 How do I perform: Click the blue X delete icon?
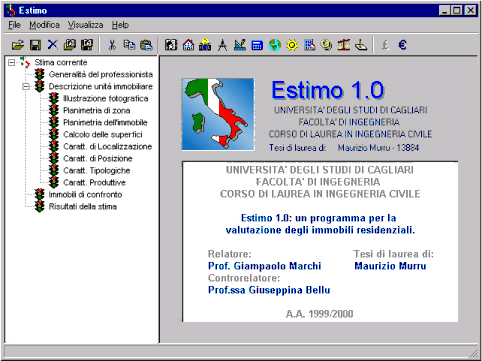(x=52, y=45)
